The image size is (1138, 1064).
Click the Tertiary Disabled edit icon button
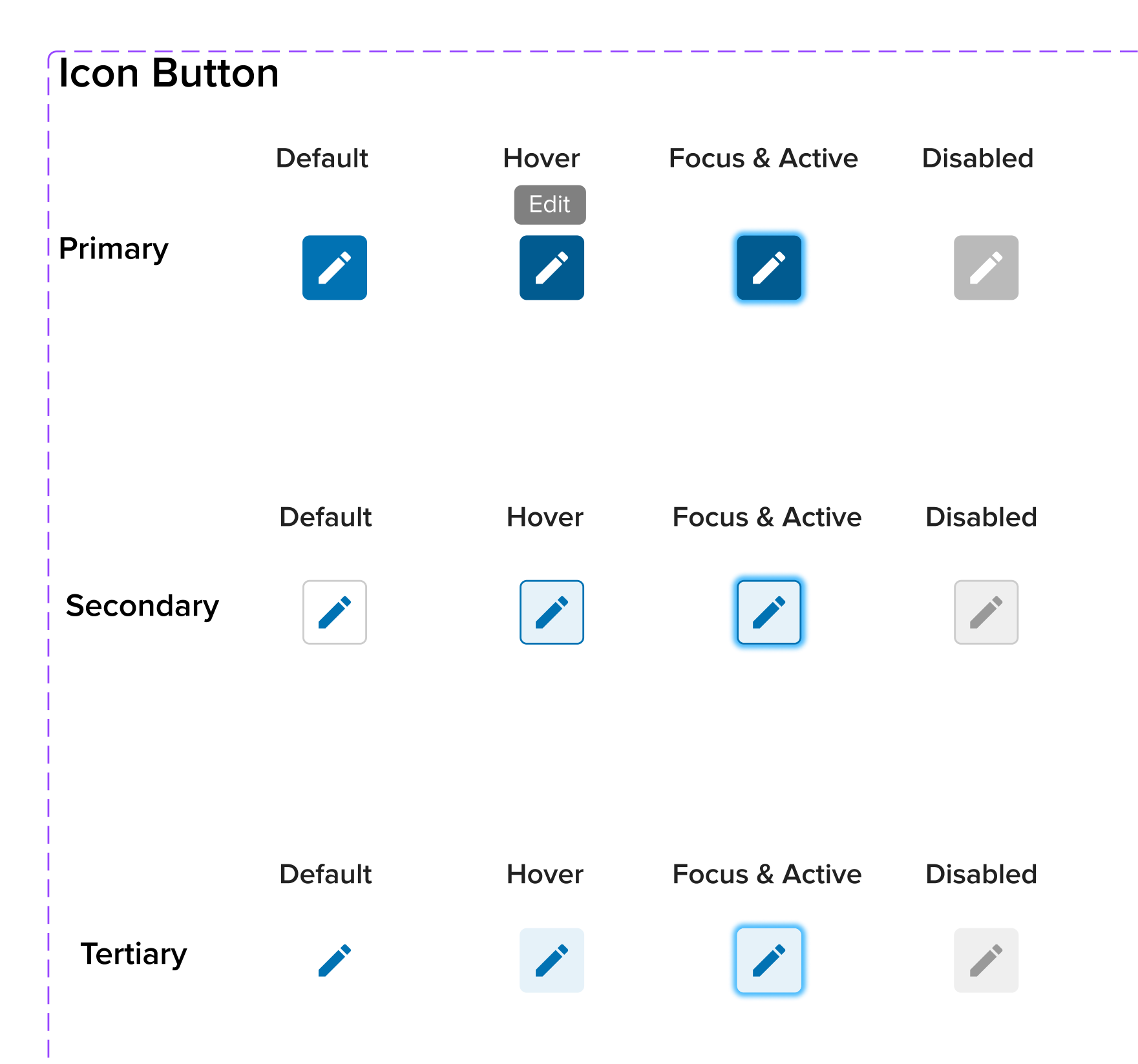pos(986,960)
